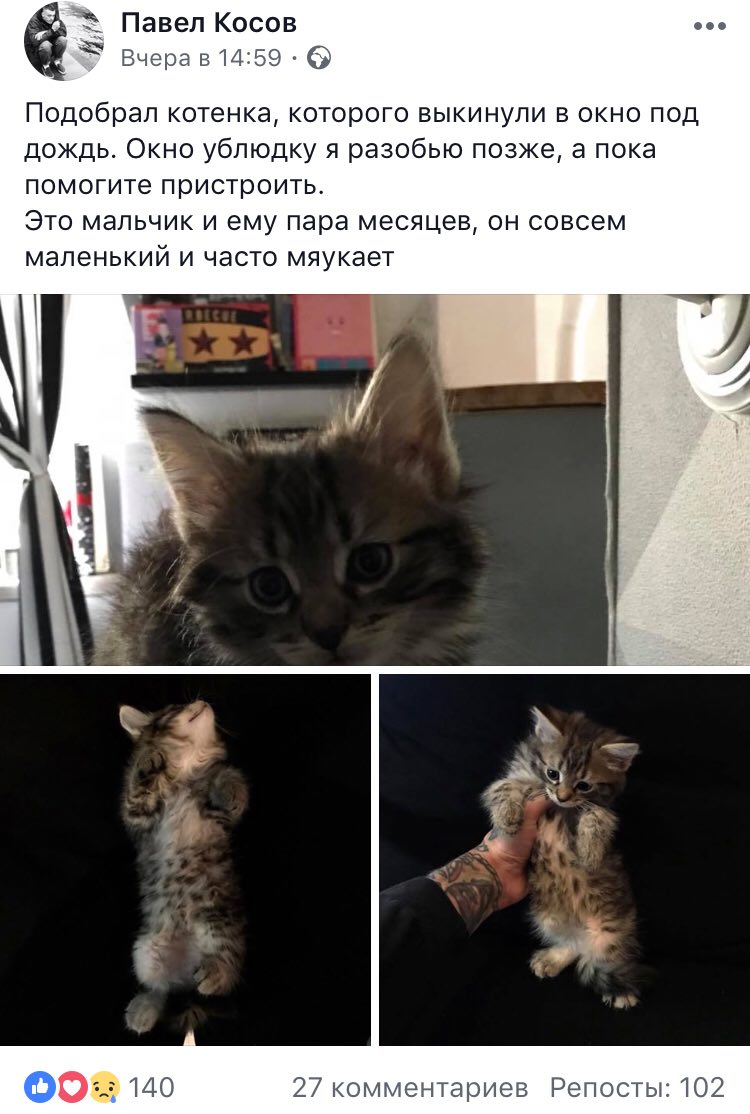Tap the sad face reaction icon
Screen dimensions: 750x1114
click(x=104, y=1087)
